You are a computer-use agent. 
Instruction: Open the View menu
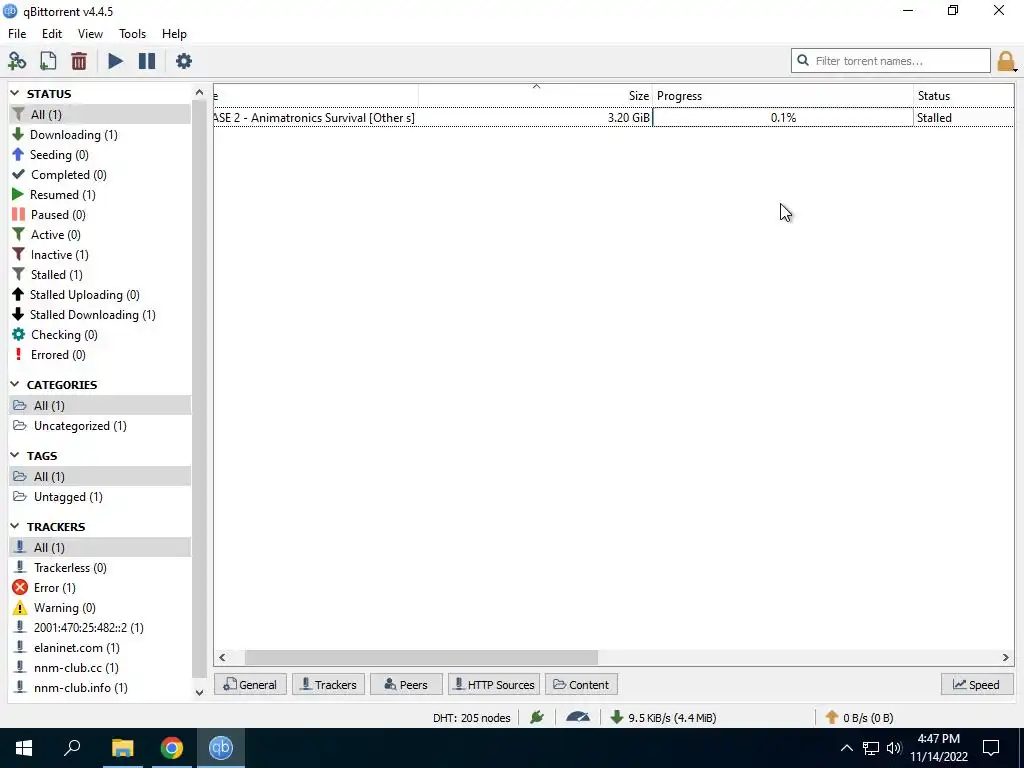(90, 33)
